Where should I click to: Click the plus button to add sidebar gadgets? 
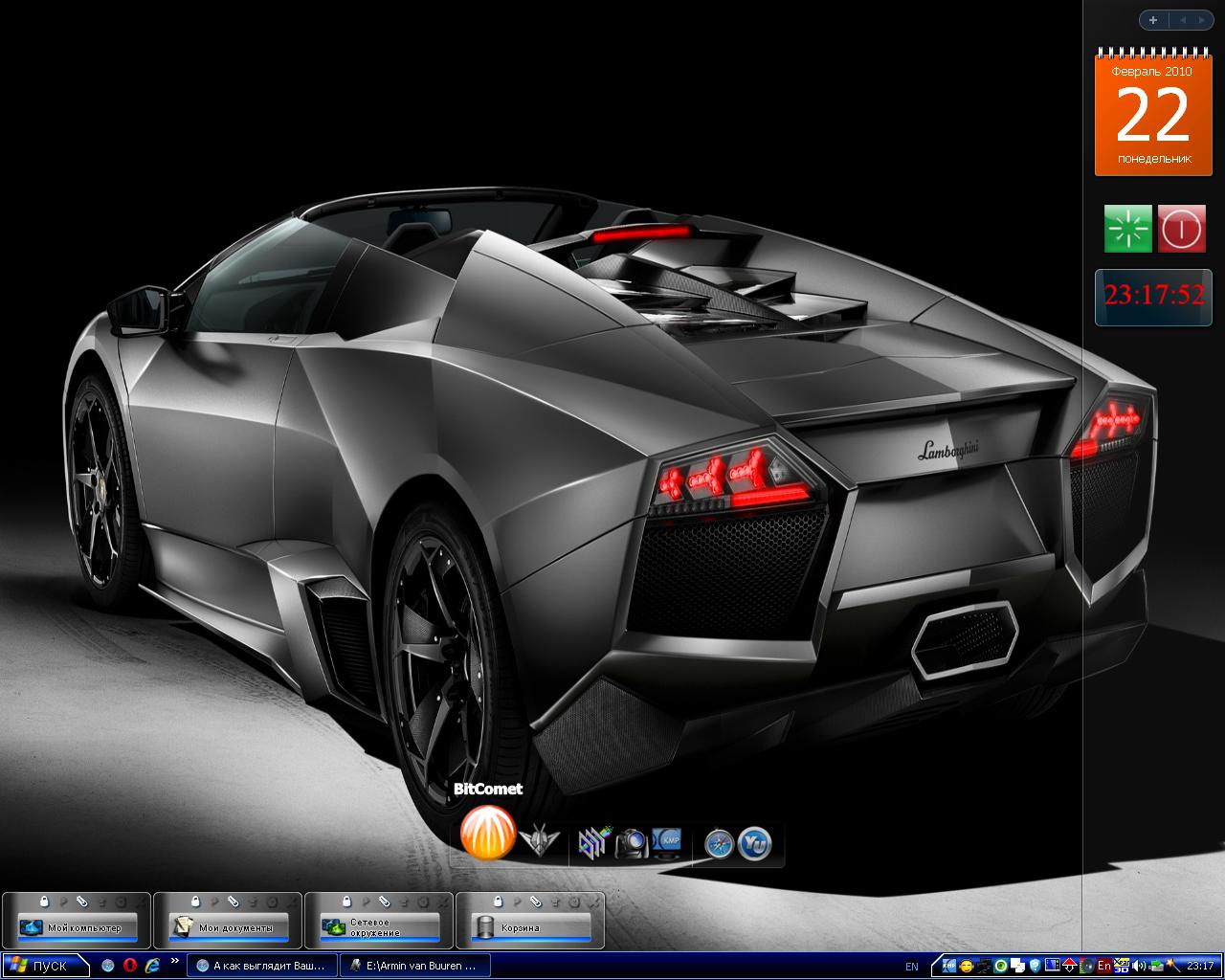pyautogui.click(x=1153, y=19)
